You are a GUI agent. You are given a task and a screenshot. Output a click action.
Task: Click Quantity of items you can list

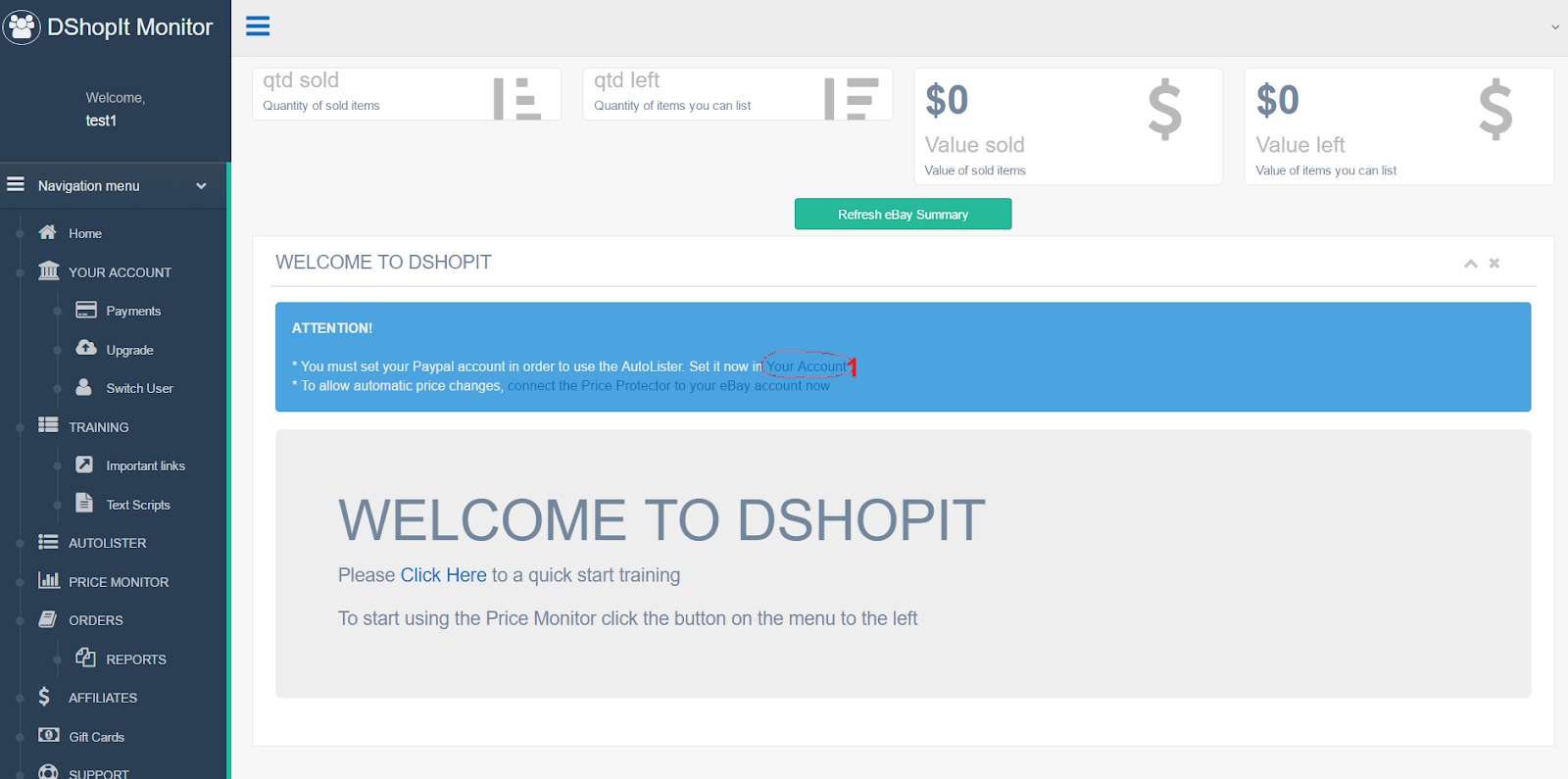point(672,106)
